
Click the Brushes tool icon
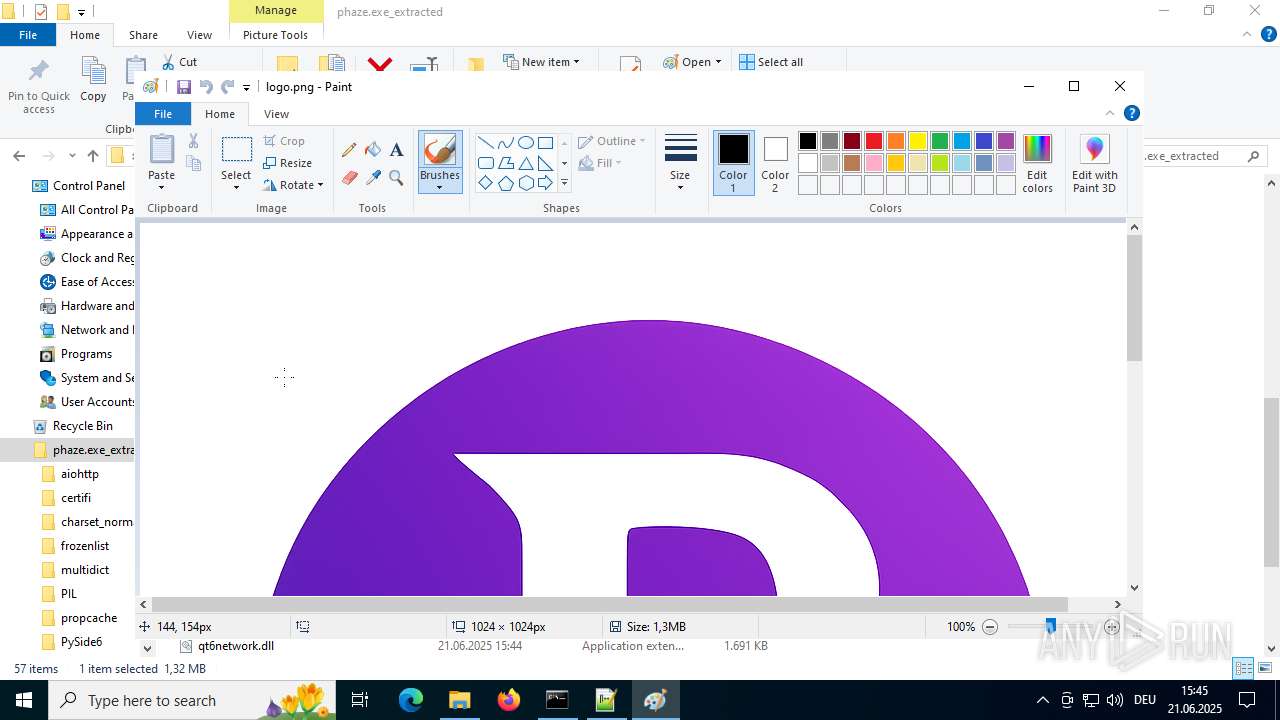click(x=440, y=150)
